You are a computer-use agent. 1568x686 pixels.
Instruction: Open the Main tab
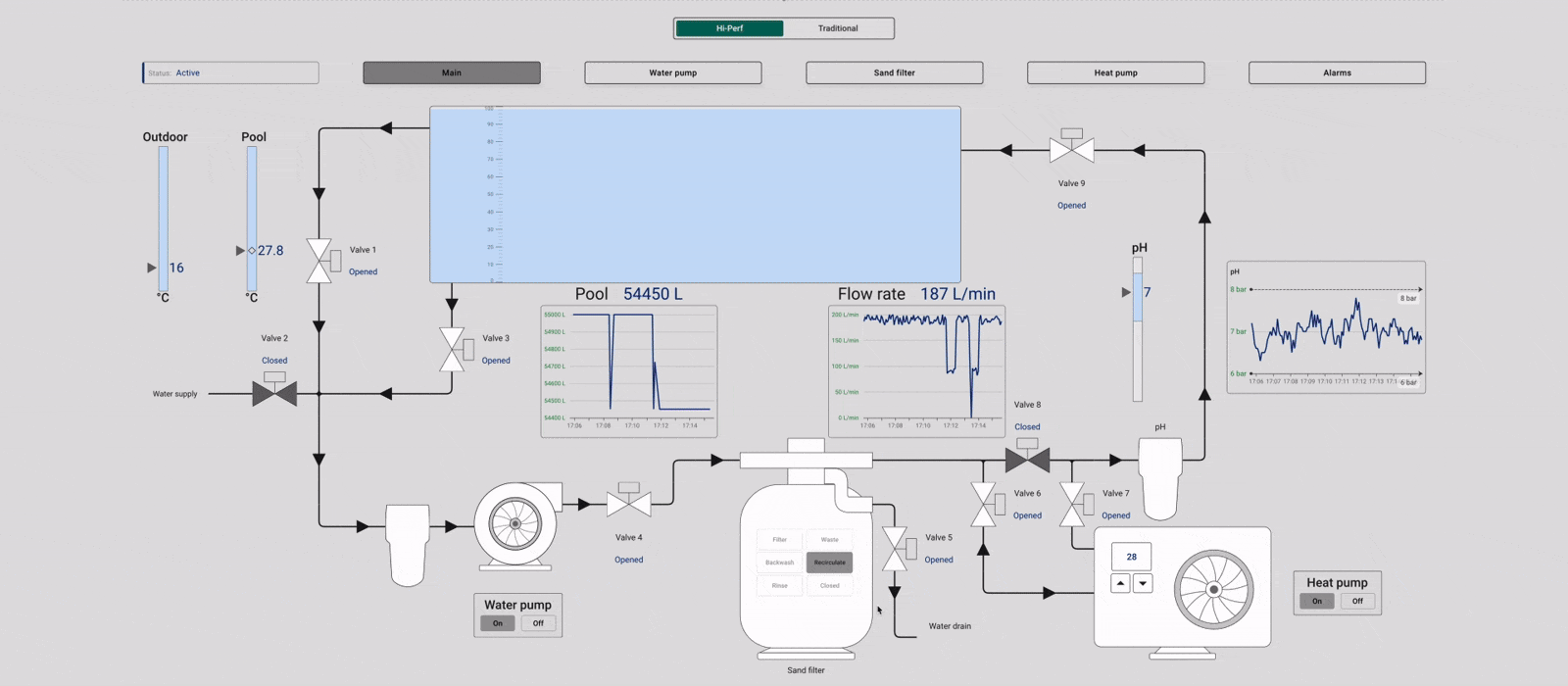[452, 73]
